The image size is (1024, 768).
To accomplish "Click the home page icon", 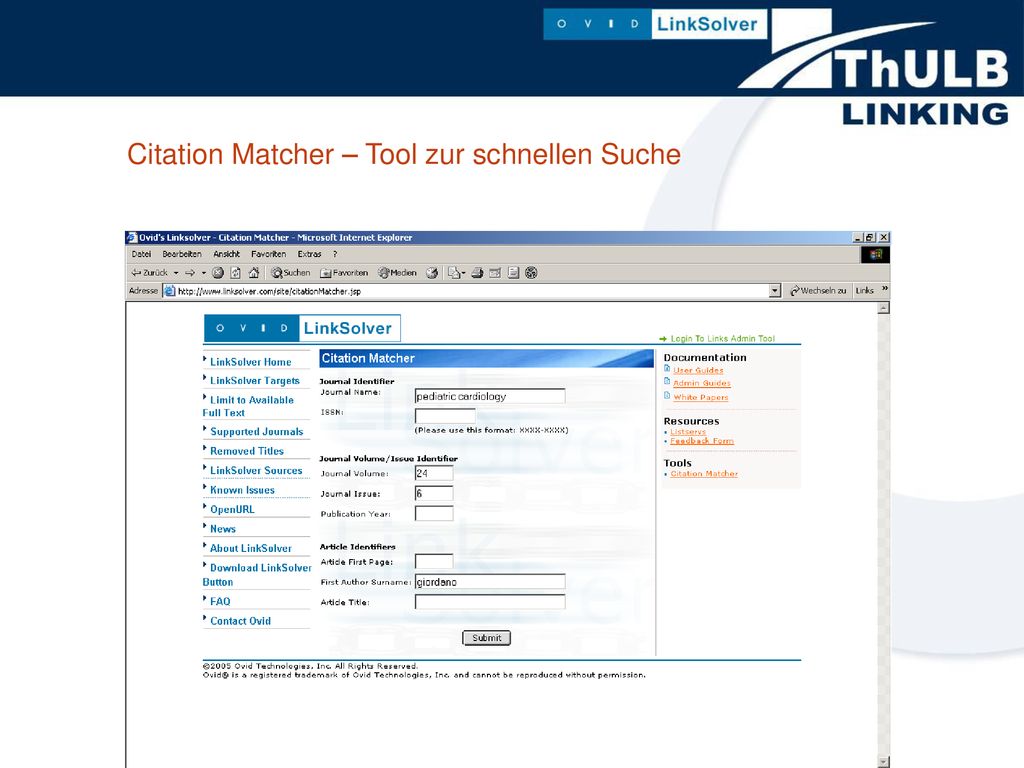I will click(x=254, y=273).
